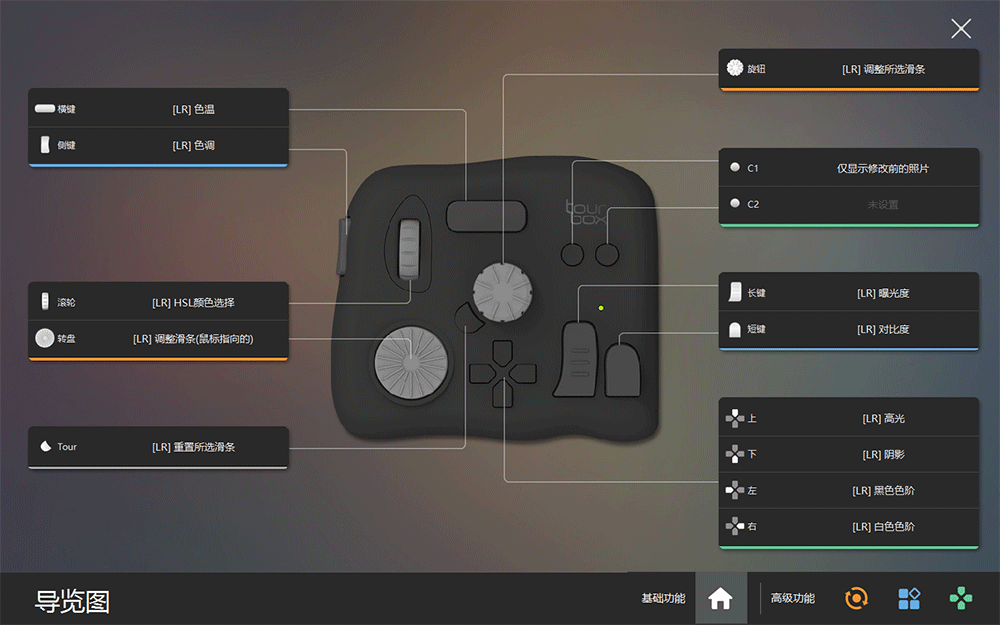1000x625 pixels.
Task: Close the guide map with the X
Action: click(x=960, y=28)
